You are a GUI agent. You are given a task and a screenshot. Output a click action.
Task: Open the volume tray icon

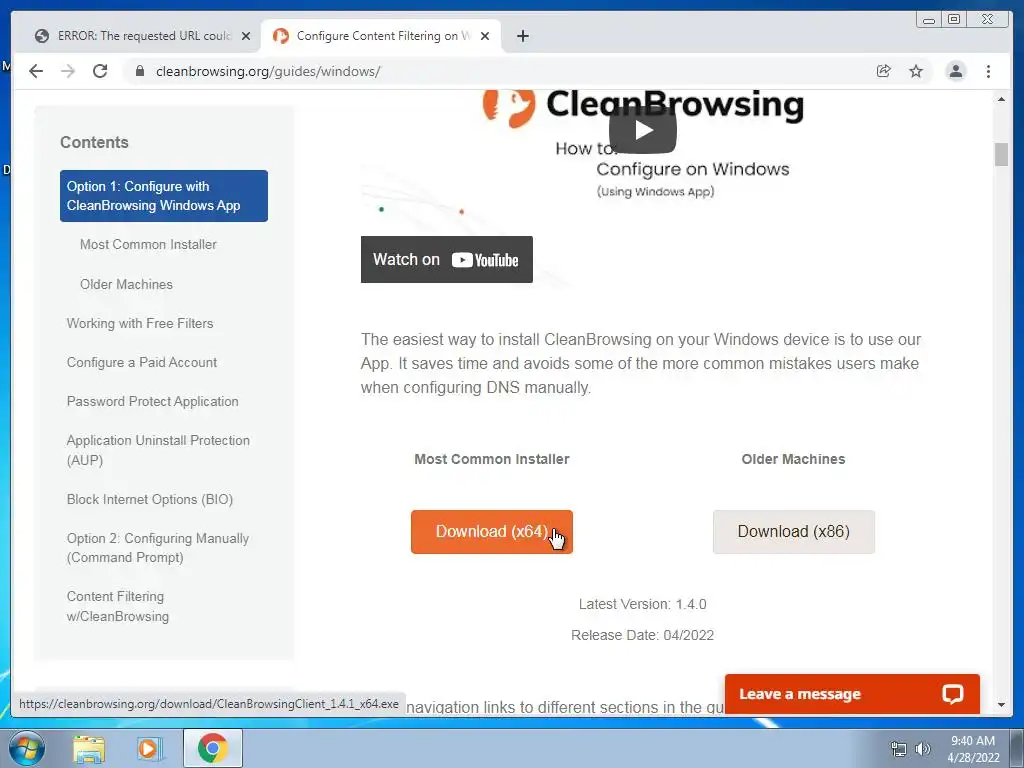point(923,749)
